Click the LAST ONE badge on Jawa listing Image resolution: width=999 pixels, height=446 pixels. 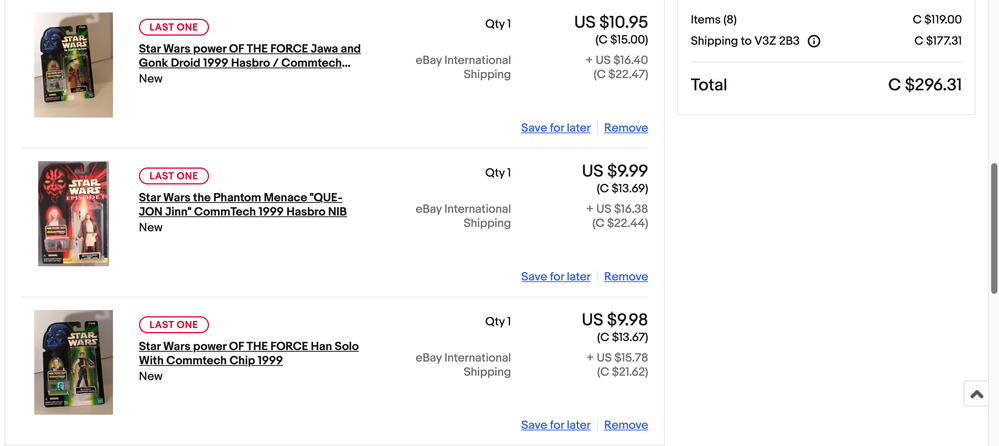tap(174, 27)
